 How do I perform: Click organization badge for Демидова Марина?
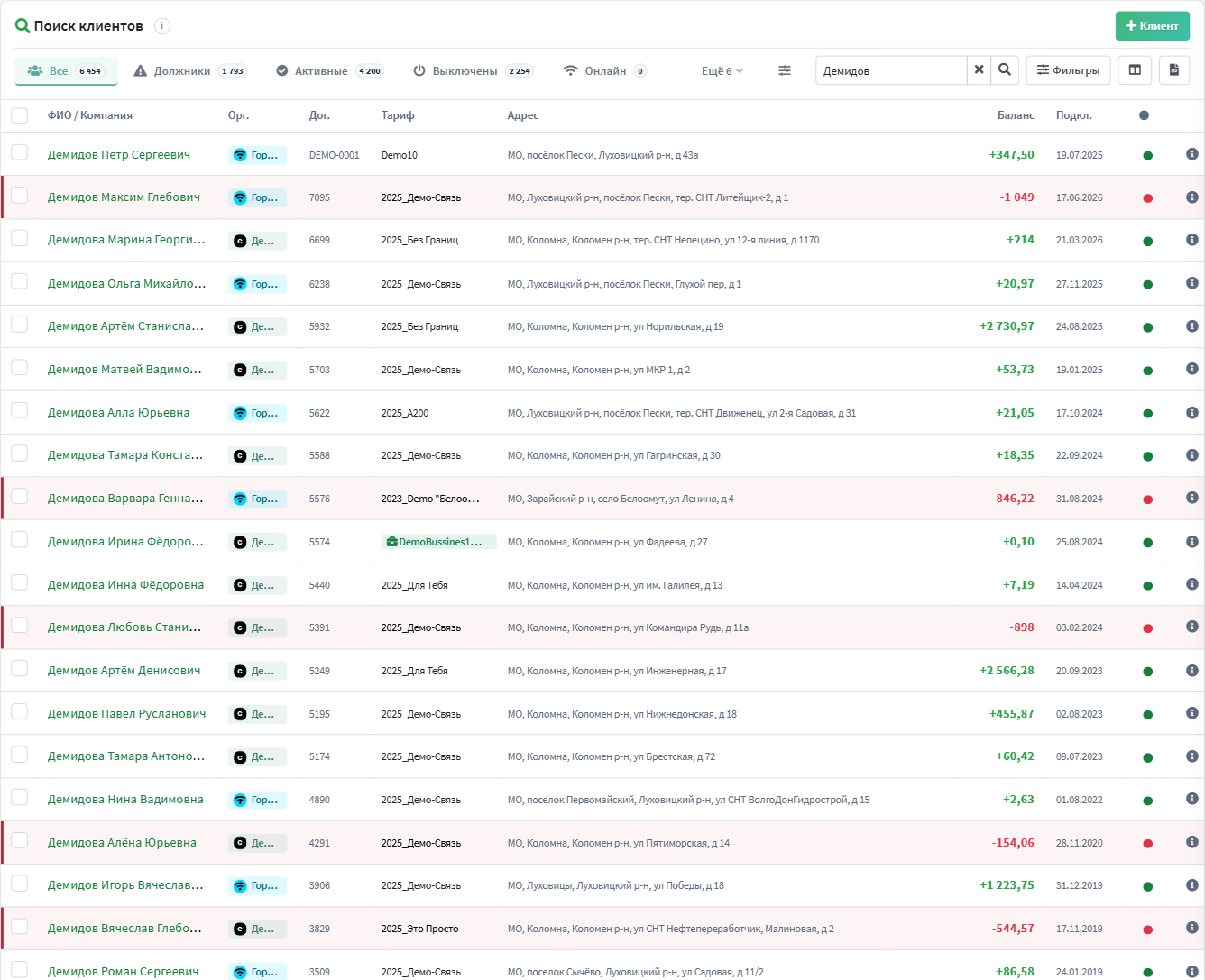[258, 241]
